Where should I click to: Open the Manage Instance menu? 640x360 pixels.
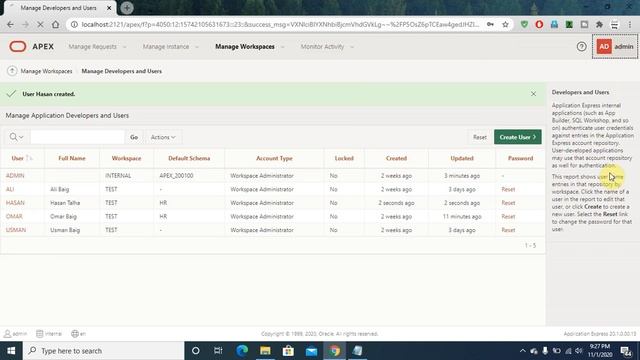[x=171, y=47]
